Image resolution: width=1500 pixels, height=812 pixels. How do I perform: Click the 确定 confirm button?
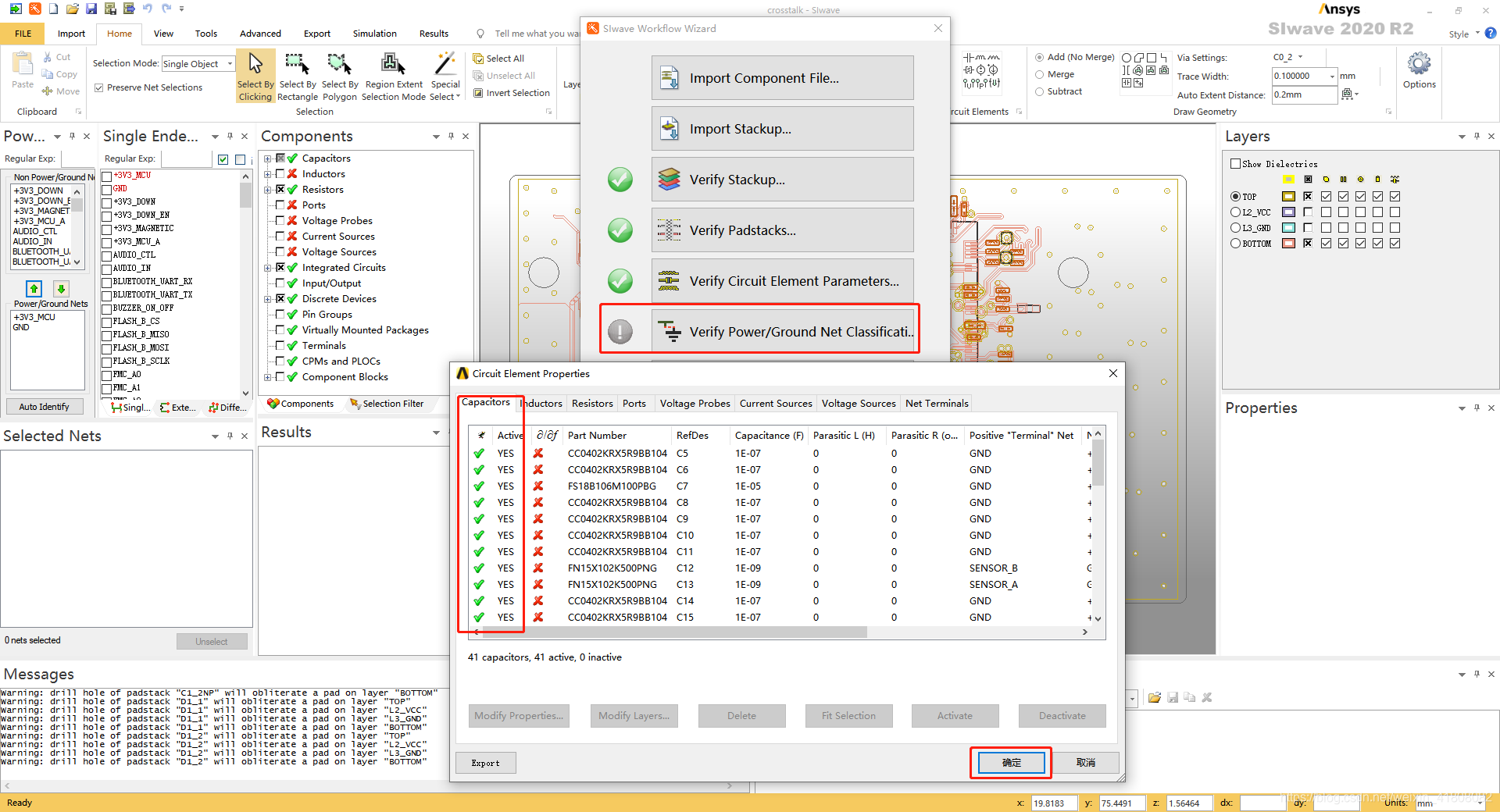[x=1011, y=762]
